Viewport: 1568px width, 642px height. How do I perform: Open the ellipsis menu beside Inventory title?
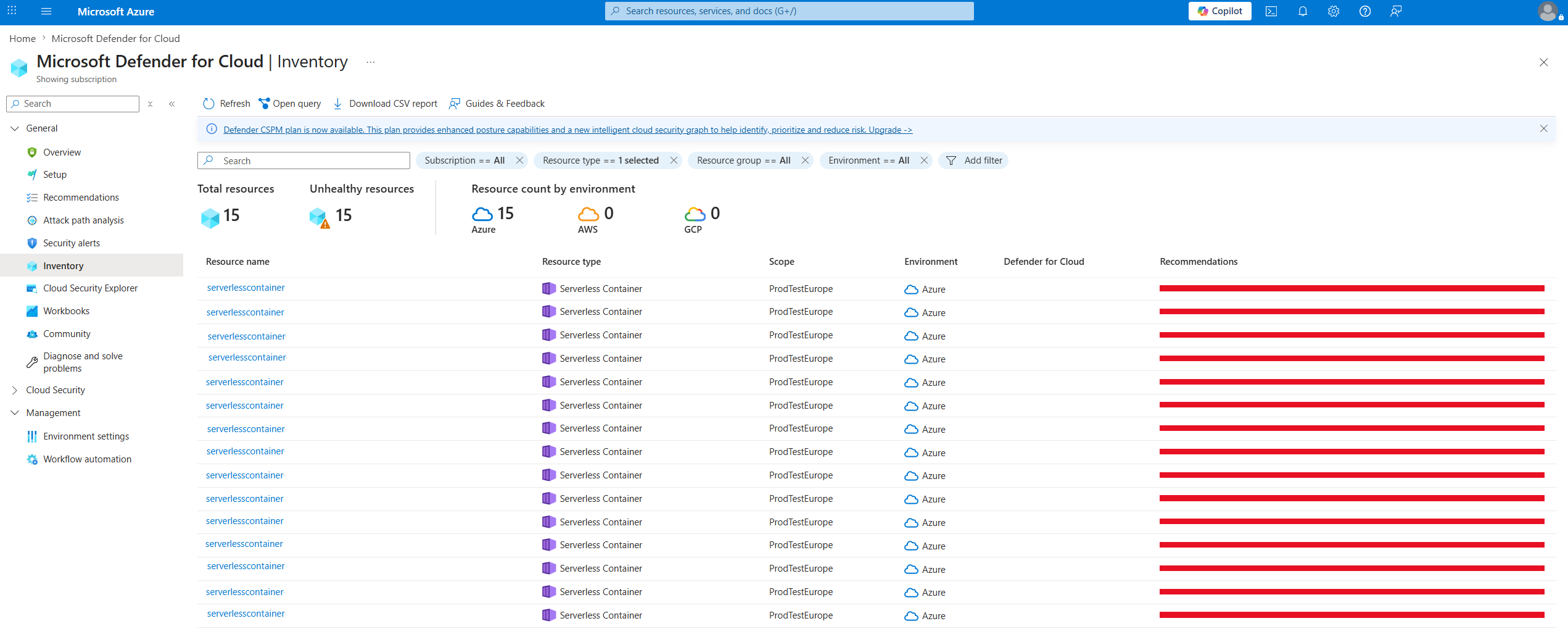(x=371, y=62)
